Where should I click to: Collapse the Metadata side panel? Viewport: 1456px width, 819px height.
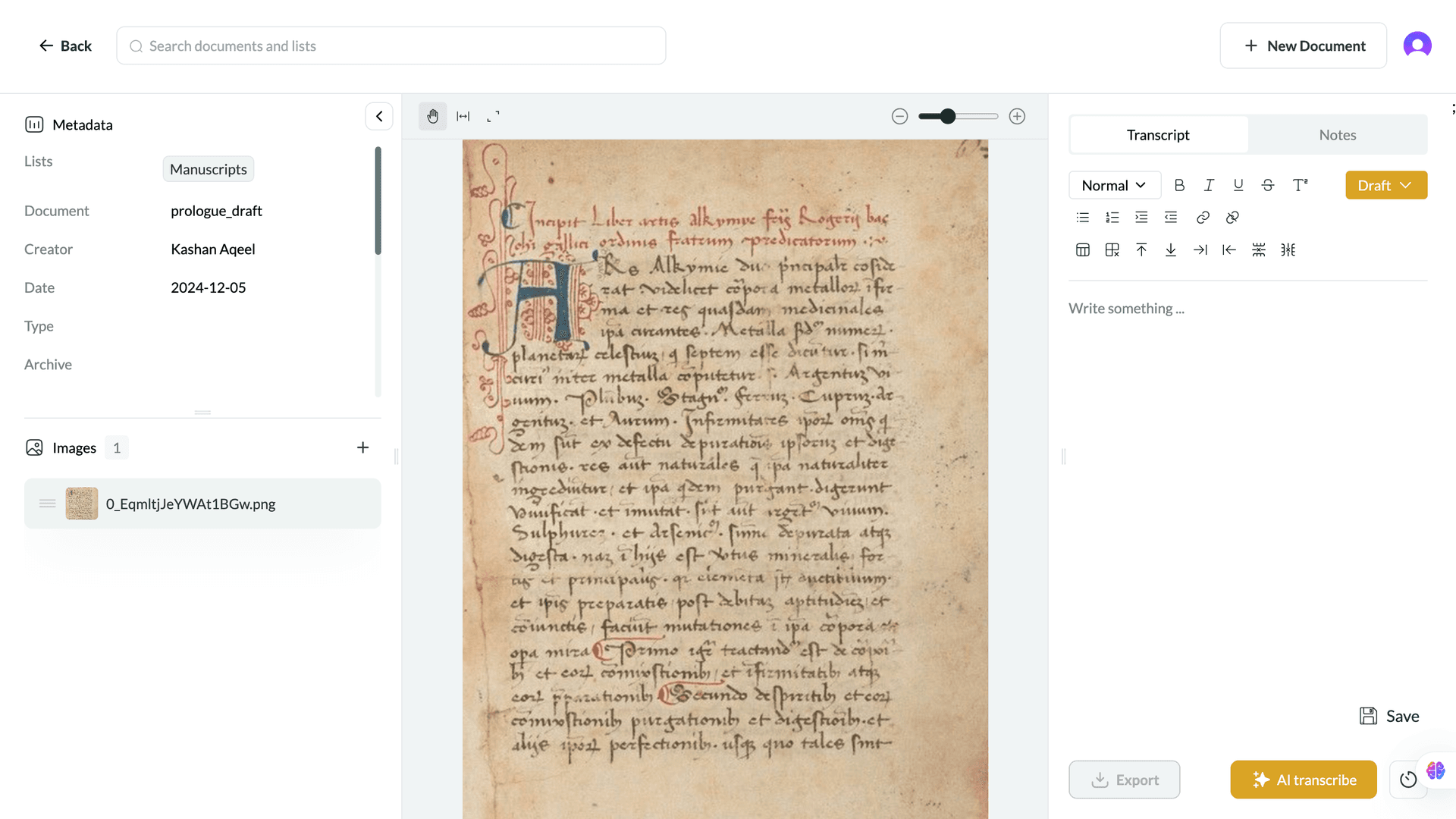[x=379, y=116]
